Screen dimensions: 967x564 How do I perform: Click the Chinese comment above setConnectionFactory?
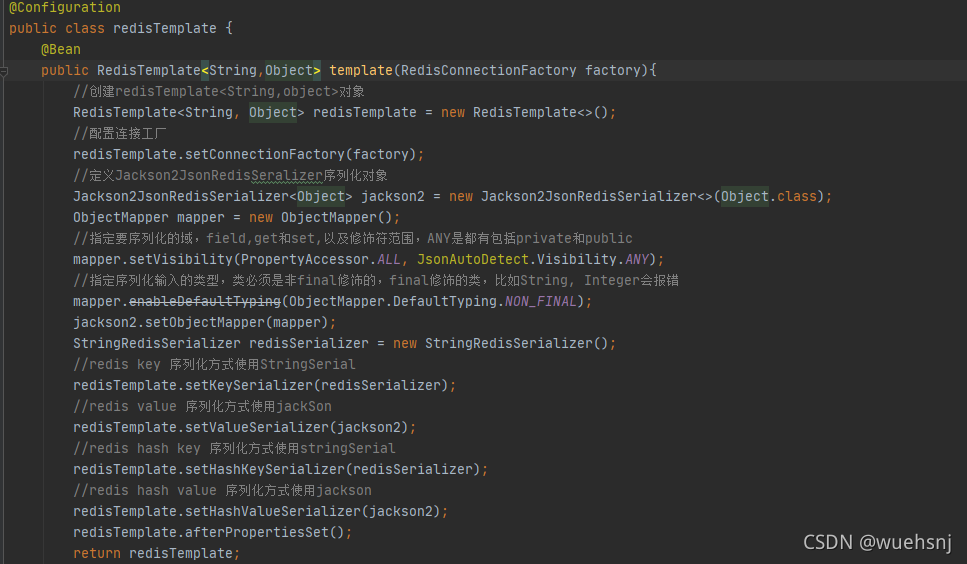pos(120,133)
